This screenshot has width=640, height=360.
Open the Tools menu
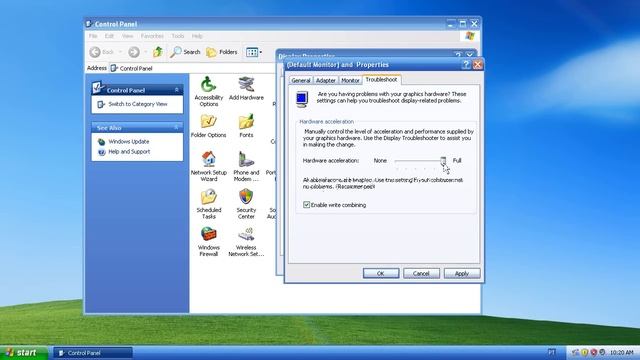click(x=178, y=36)
